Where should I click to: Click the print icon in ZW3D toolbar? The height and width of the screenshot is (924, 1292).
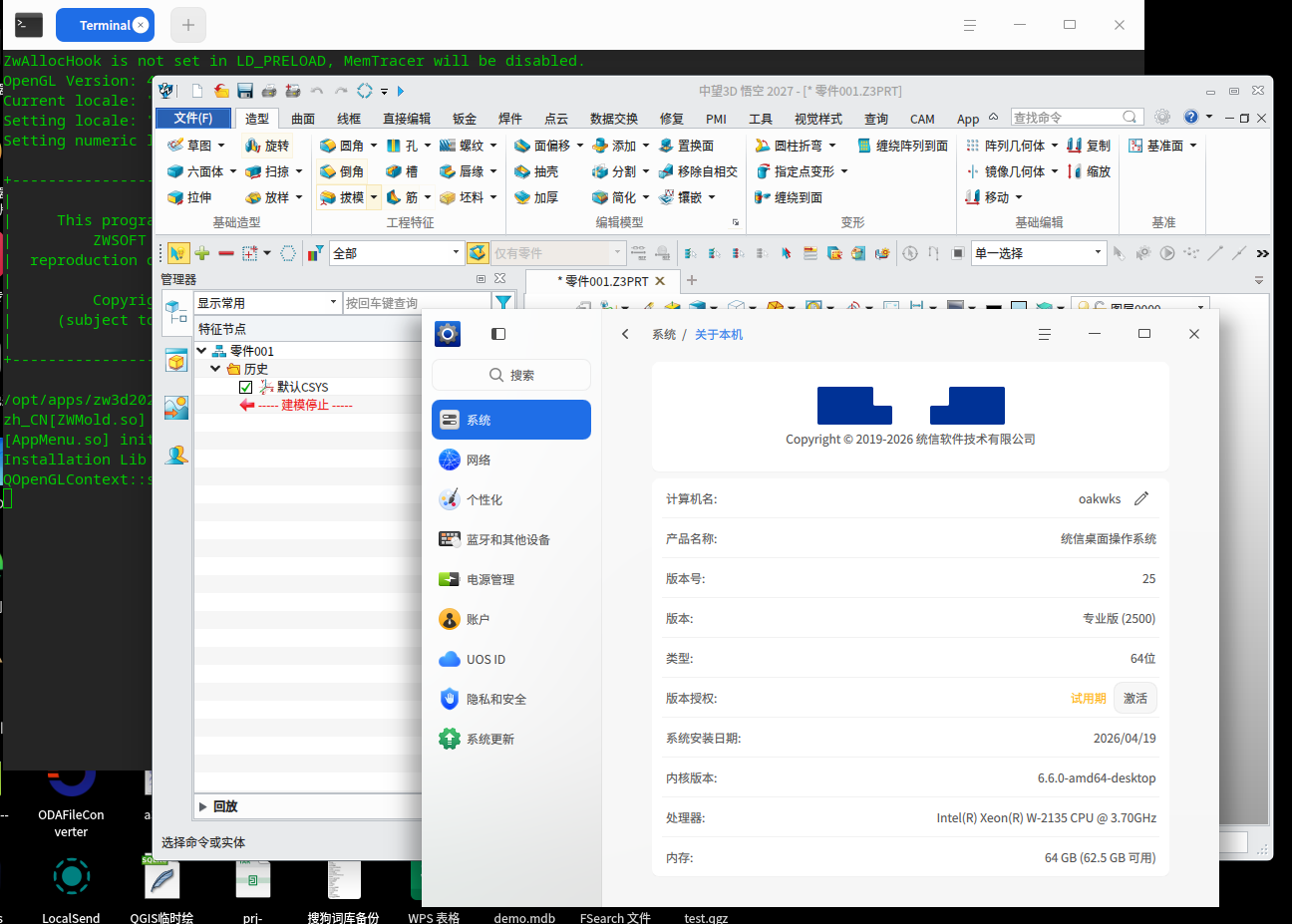(x=269, y=91)
